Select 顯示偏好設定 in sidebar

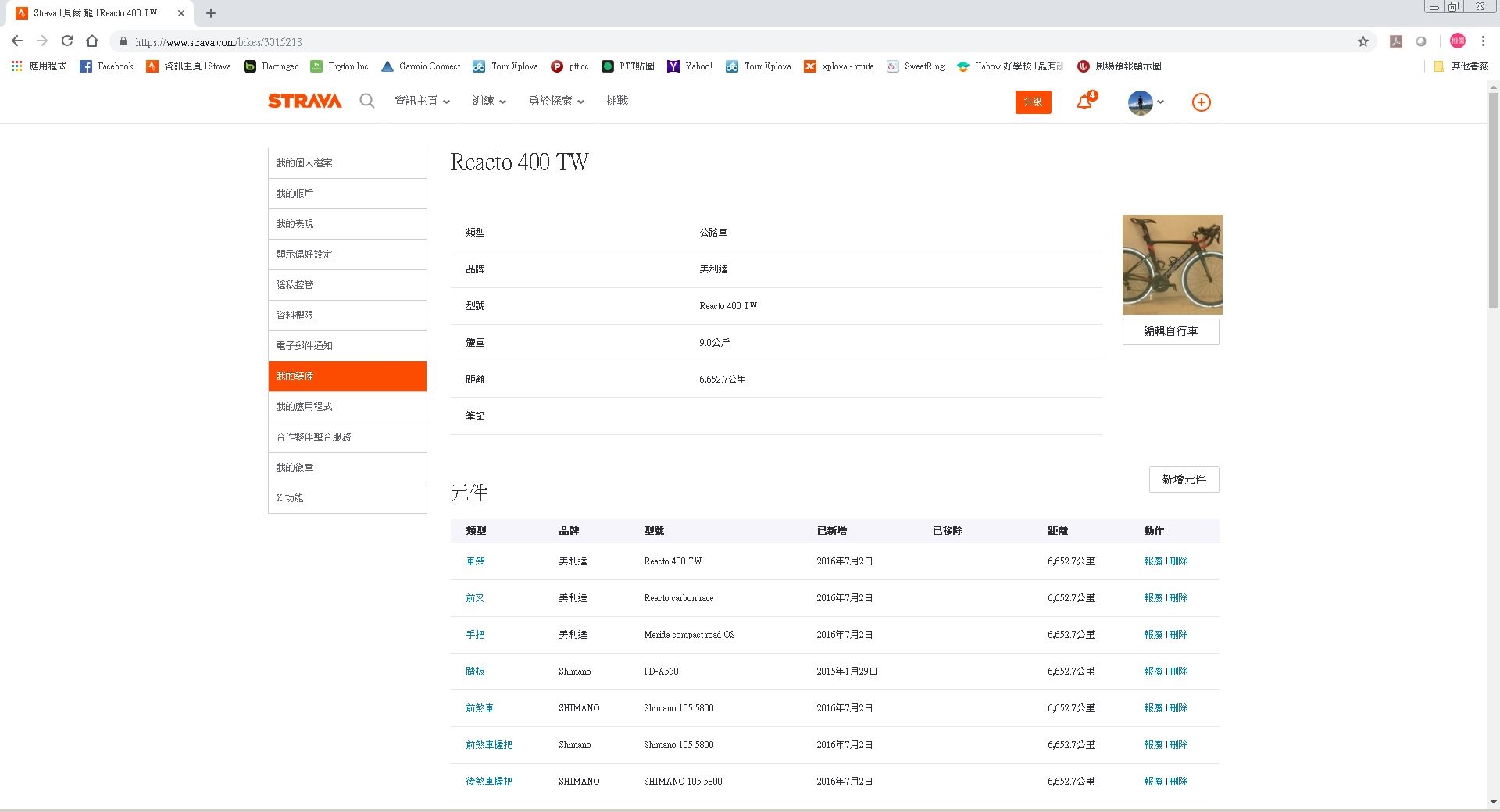(x=348, y=255)
